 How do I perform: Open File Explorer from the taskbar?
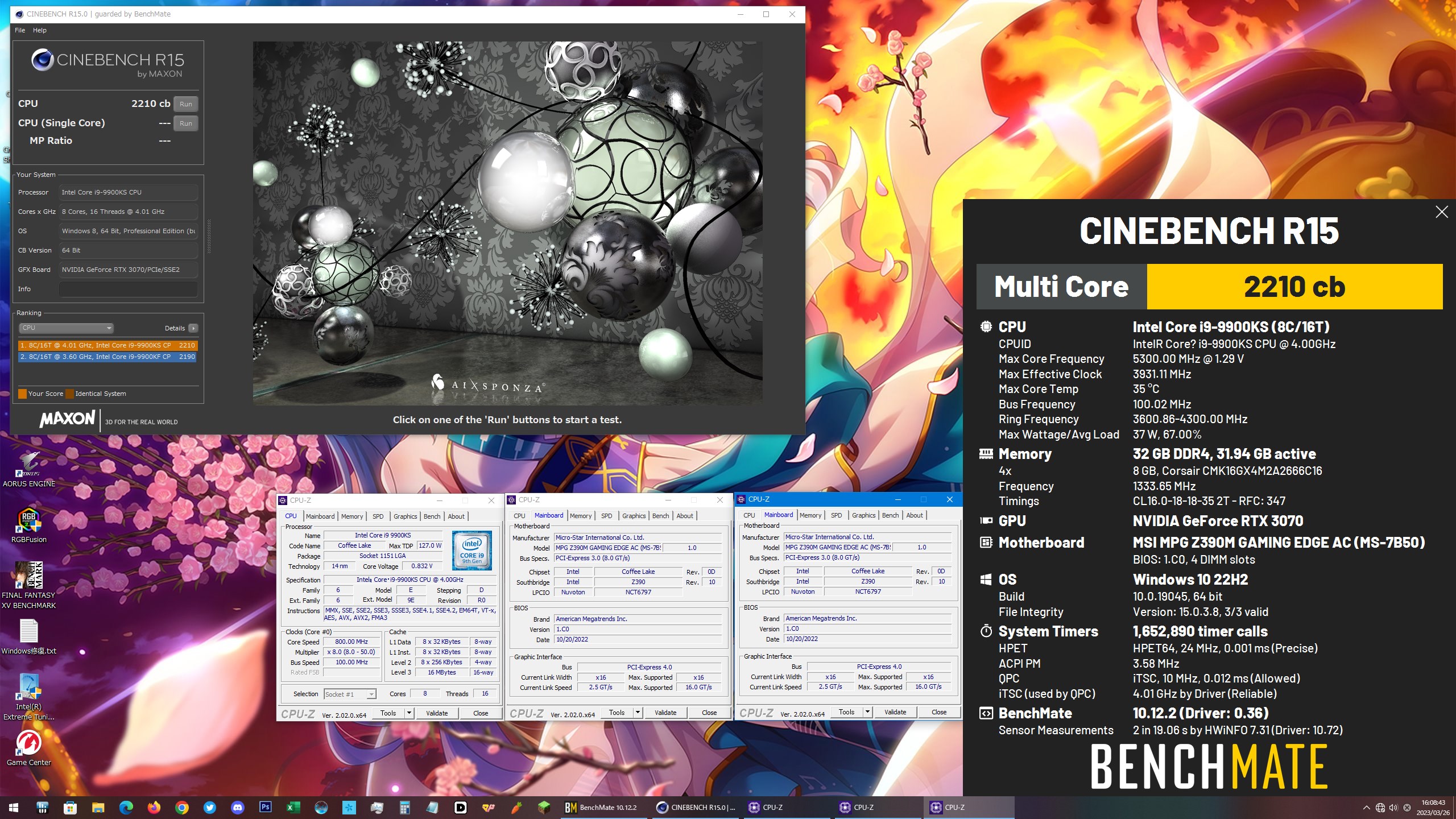tap(98, 807)
